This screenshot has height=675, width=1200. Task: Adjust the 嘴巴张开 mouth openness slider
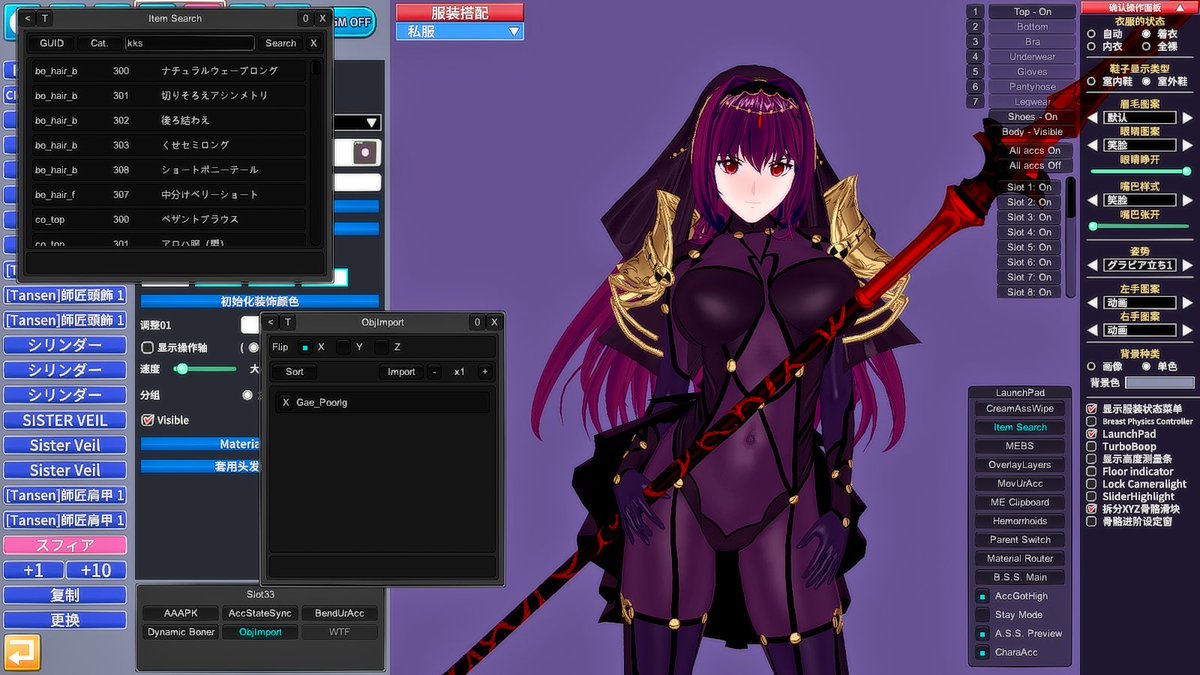(1140, 226)
